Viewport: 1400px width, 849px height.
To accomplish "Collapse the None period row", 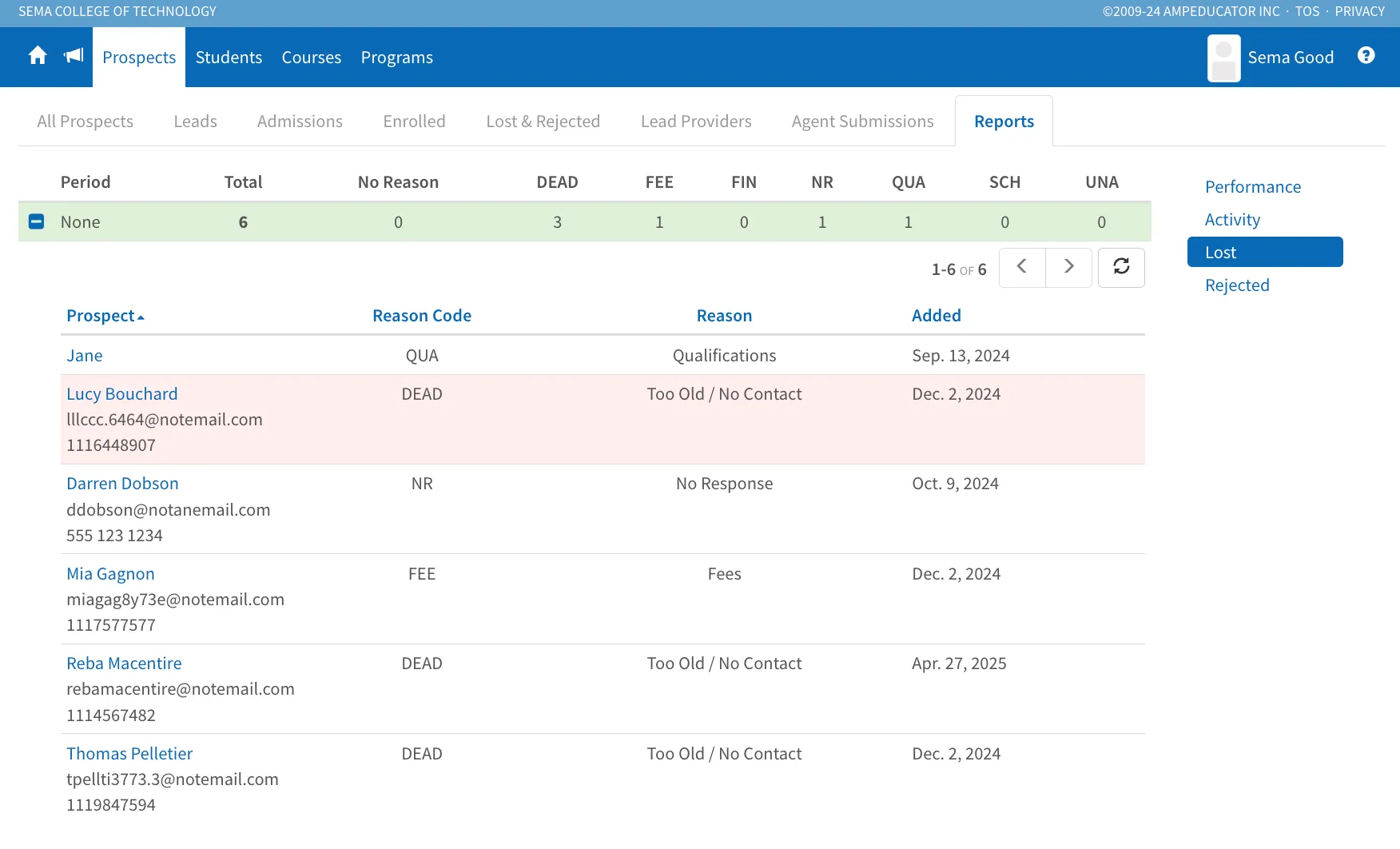I will point(36,221).
